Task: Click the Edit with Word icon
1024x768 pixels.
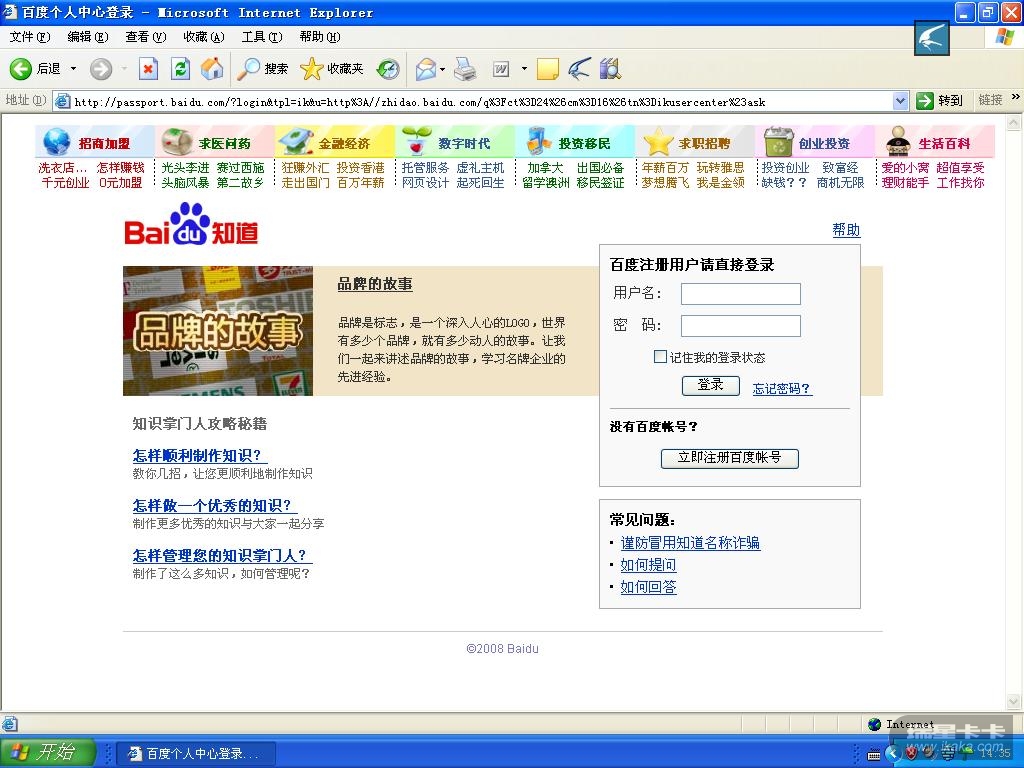Action: click(x=501, y=69)
